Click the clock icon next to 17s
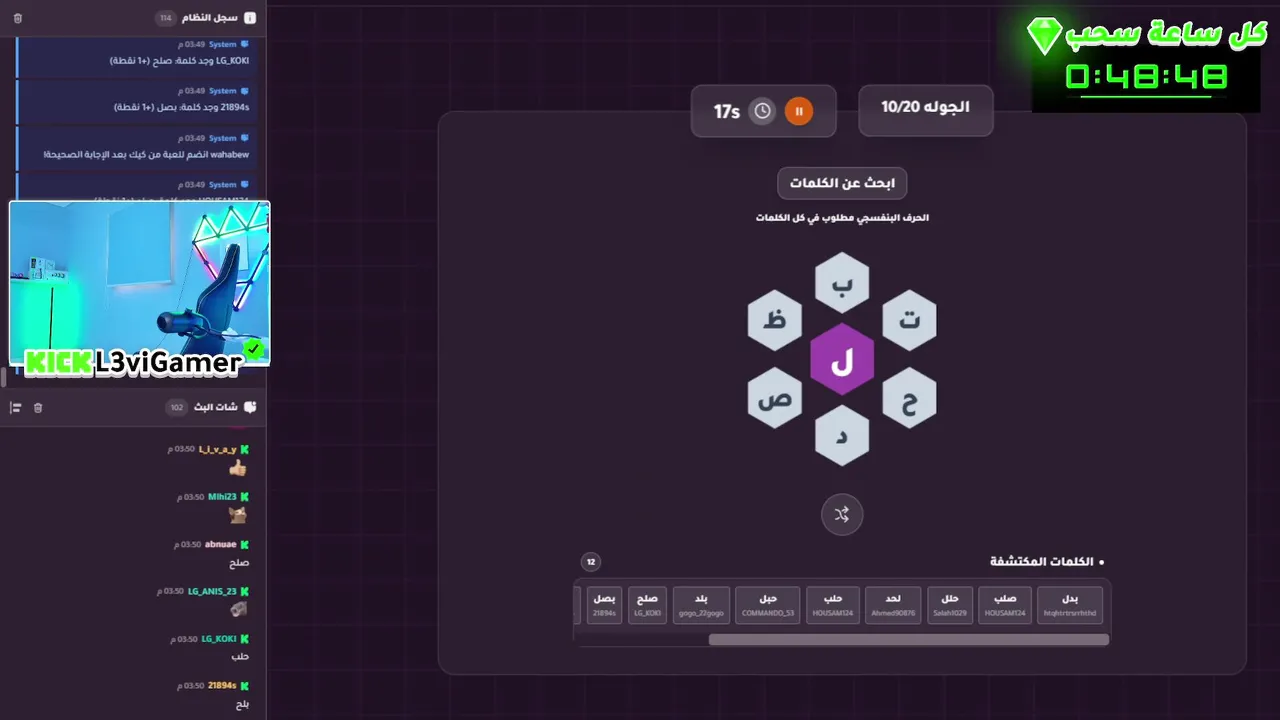Screen dimensions: 1280x720 click(762, 111)
